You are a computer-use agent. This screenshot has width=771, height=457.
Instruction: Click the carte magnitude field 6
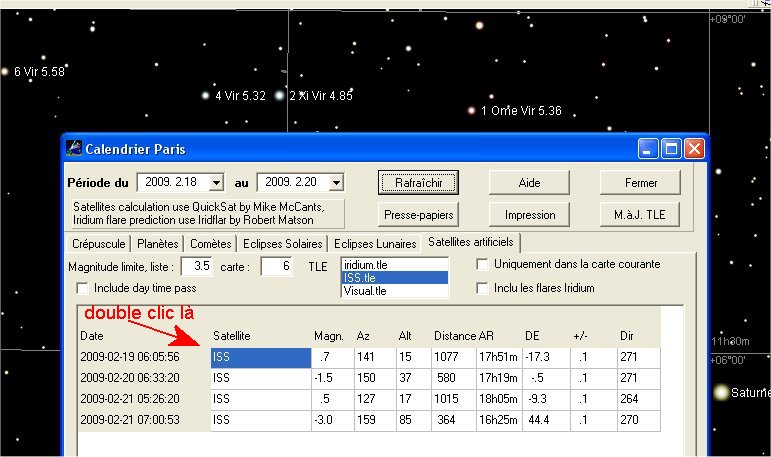pos(276,267)
